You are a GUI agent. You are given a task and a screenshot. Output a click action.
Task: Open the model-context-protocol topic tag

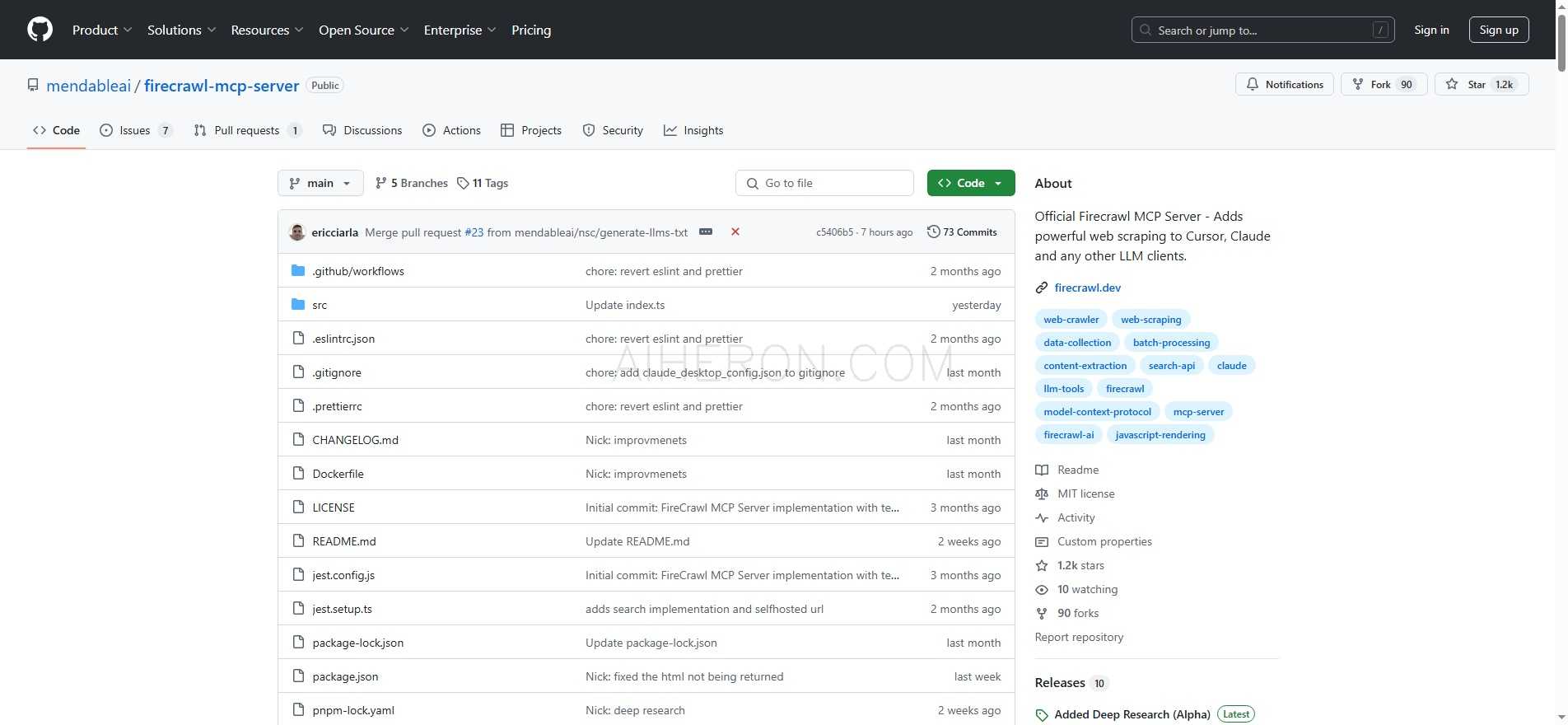1097,412
